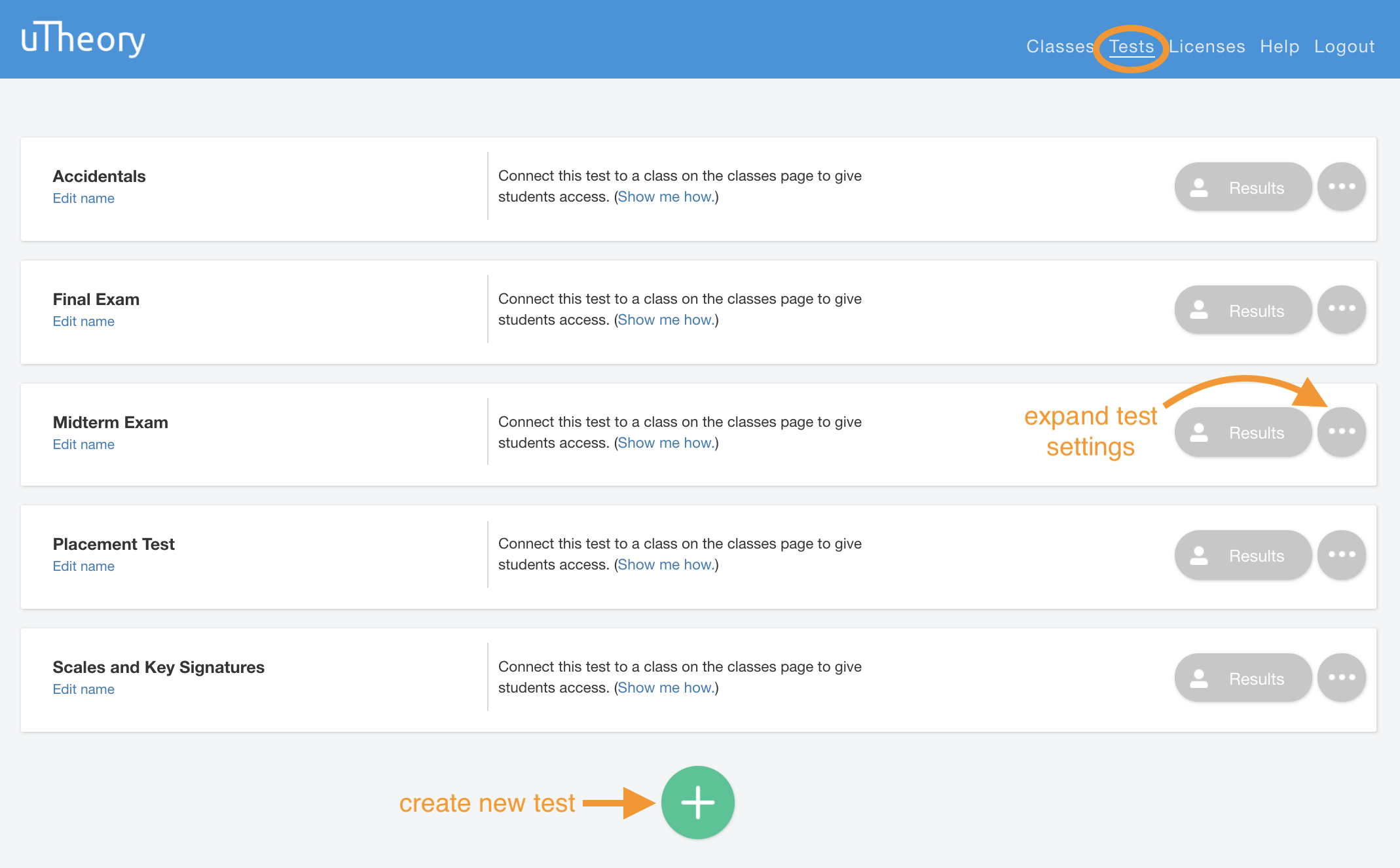View Results for the Placement Test

(1243, 554)
